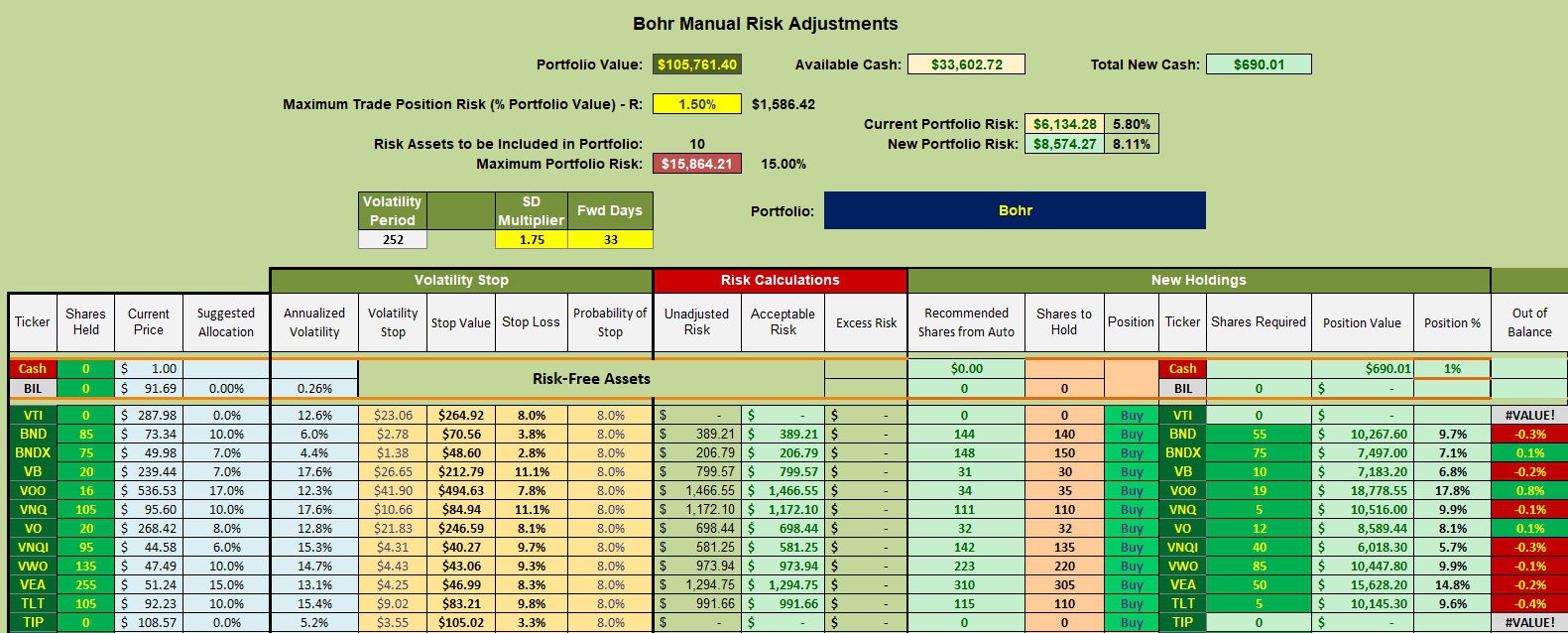Image resolution: width=1568 pixels, height=633 pixels.
Task: Click TIP stop value $105.02
Action: click(x=461, y=622)
